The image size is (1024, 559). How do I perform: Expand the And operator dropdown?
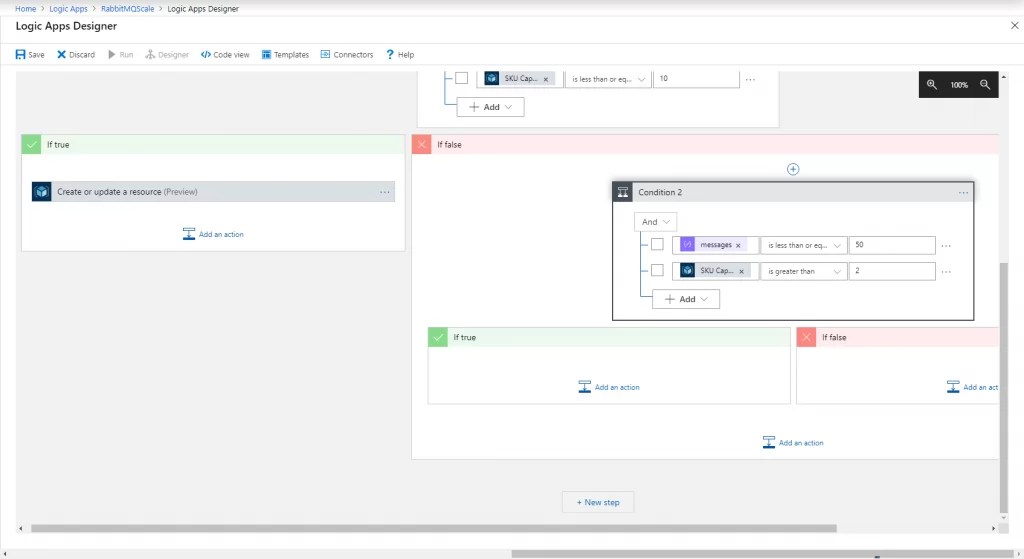pos(655,222)
